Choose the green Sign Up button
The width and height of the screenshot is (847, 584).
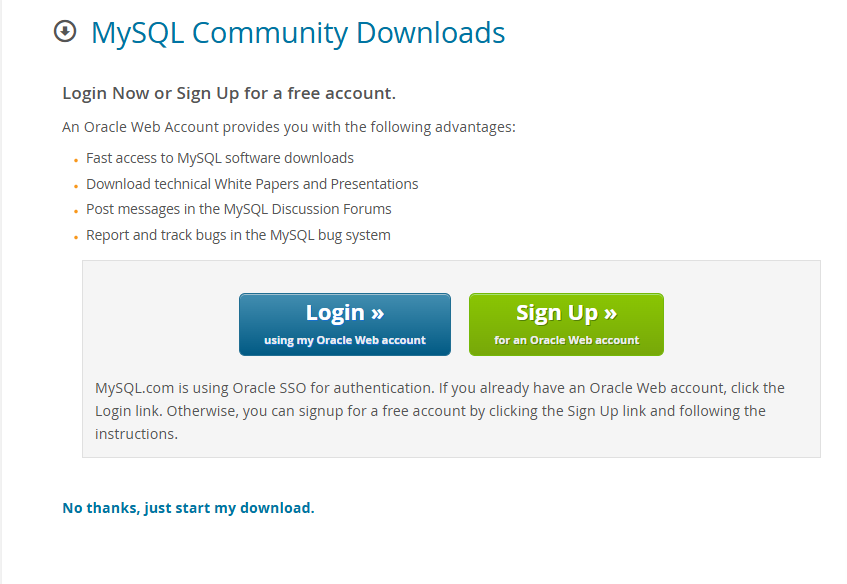click(566, 324)
